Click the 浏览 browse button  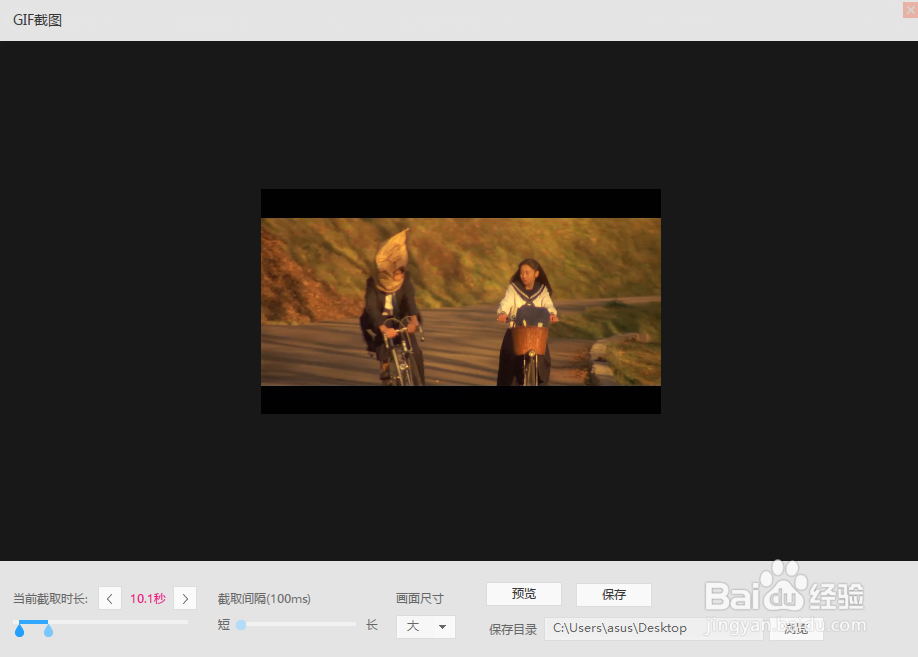coord(796,628)
